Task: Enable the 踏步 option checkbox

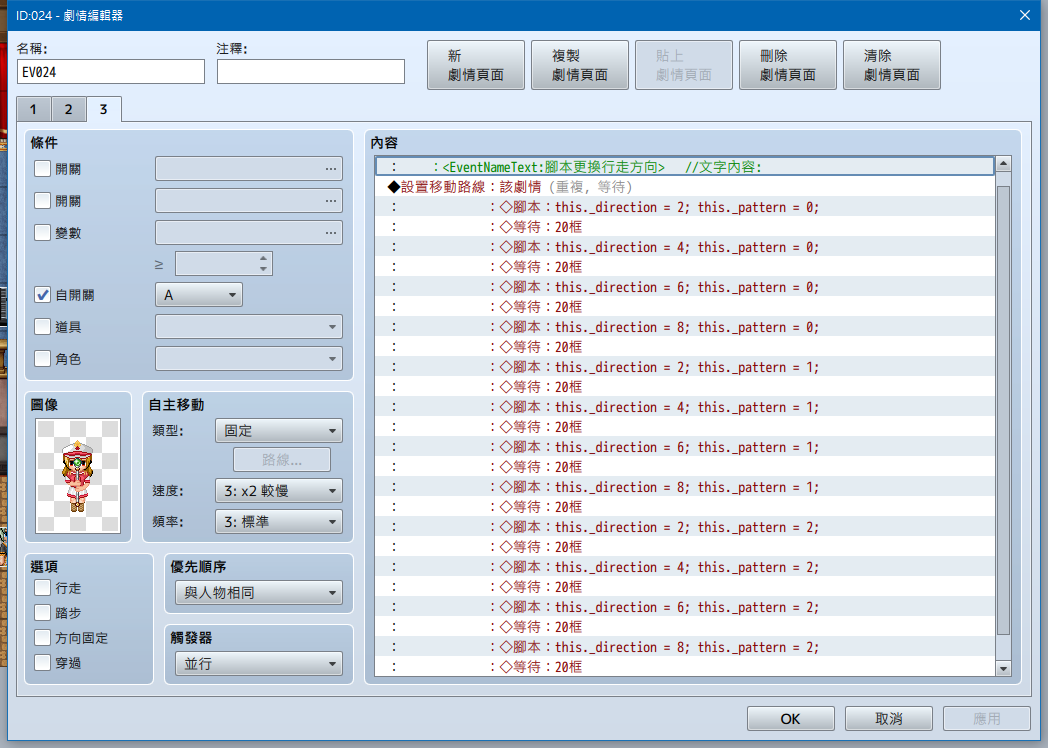Action: [42, 612]
